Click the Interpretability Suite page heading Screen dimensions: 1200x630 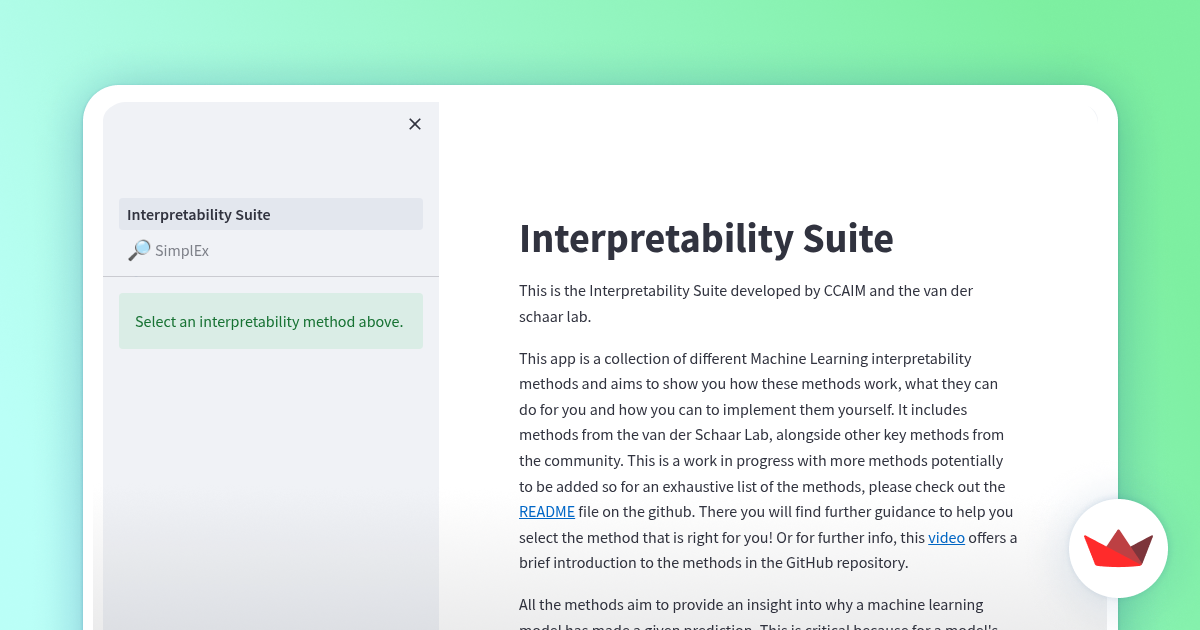[x=706, y=240]
